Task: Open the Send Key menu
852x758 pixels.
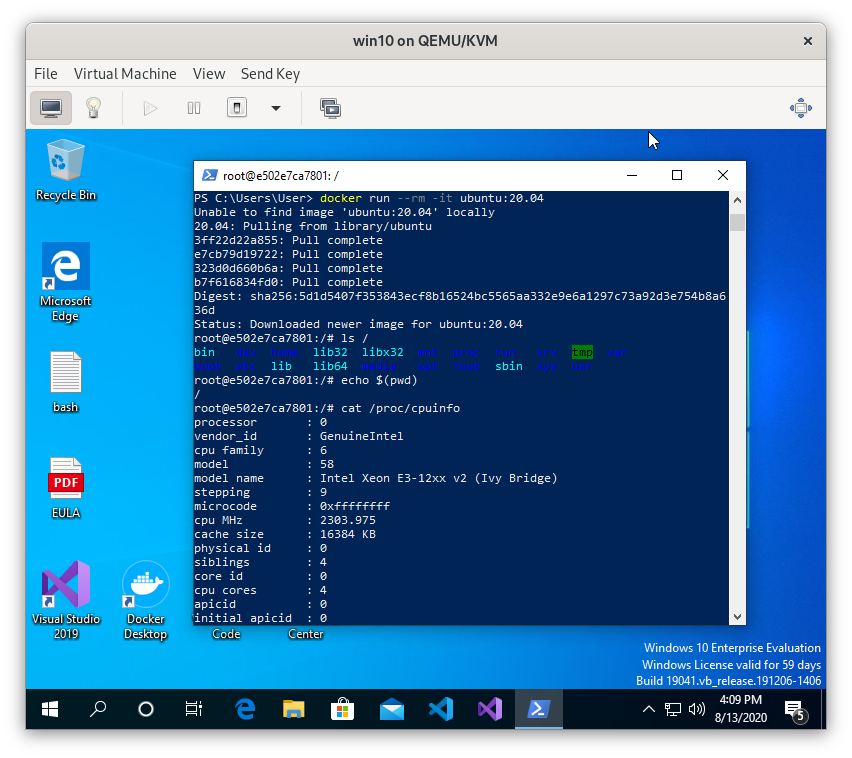Action: pos(270,74)
